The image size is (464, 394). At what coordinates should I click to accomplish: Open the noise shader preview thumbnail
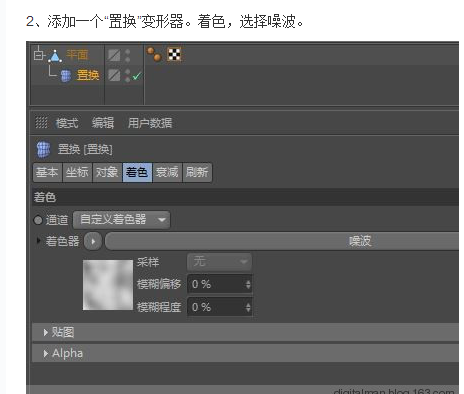click(x=108, y=285)
